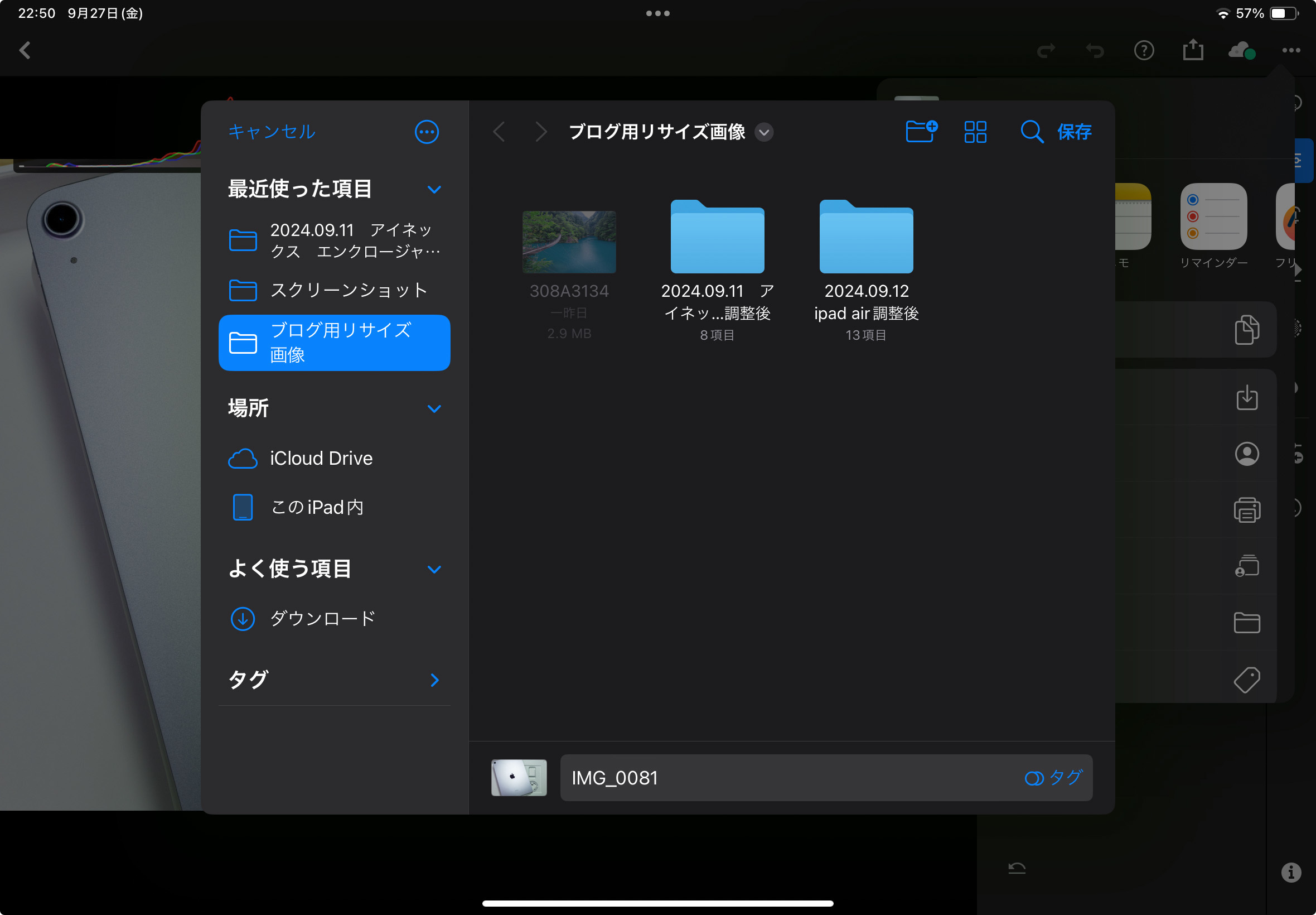Select このiPad内 location

click(x=316, y=507)
